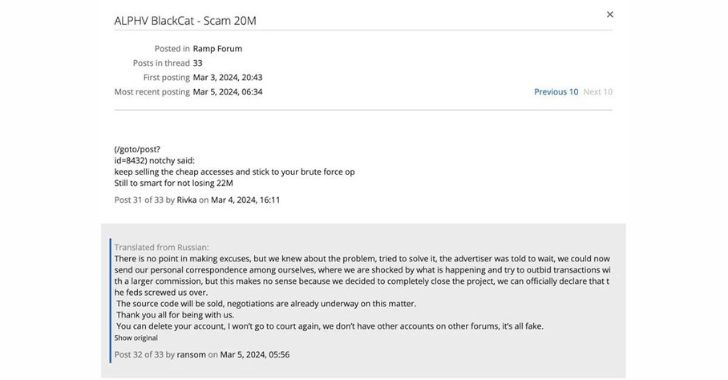Open author Rivka's profile name
The image size is (728, 380).
[x=187, y=200]
